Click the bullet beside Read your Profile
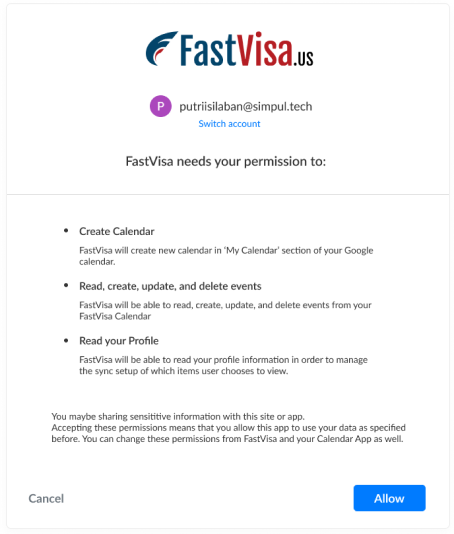The width and height of the screenshot is (454, 534). (66, 340)
